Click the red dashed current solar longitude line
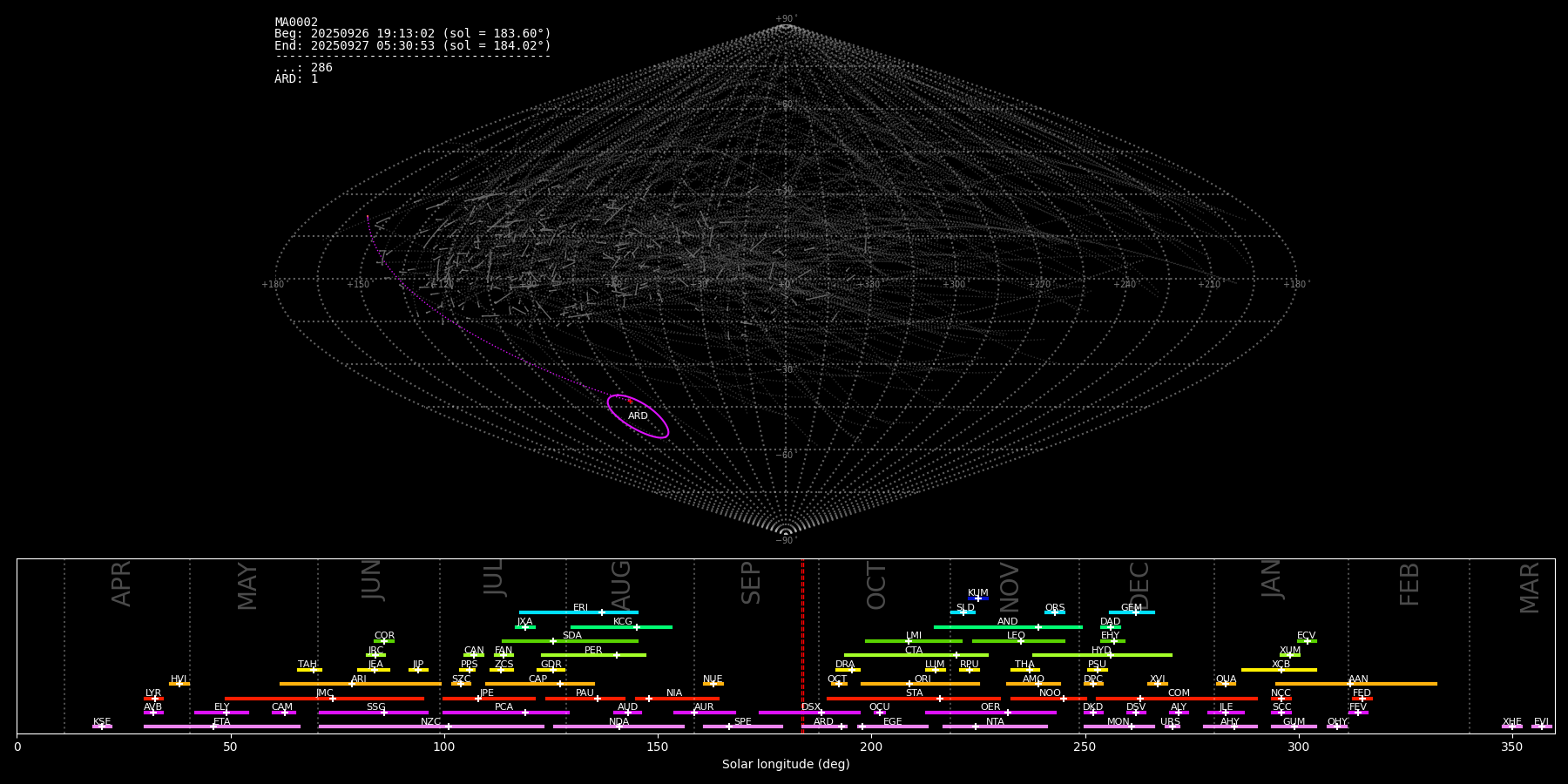This screenshot has width=1568, height=784. [802, 645]
